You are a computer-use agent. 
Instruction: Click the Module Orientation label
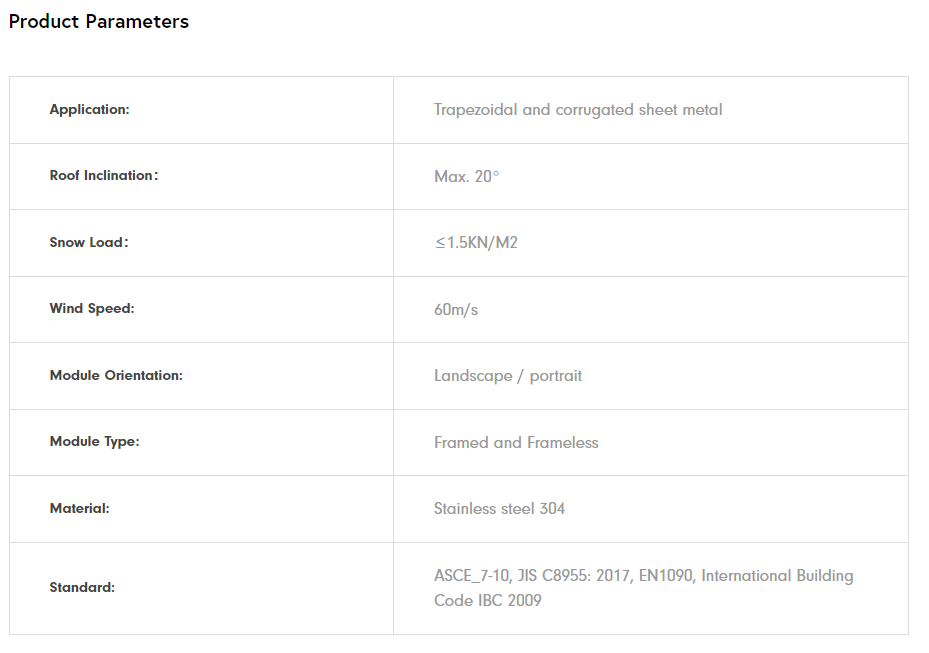pos(116,376)
